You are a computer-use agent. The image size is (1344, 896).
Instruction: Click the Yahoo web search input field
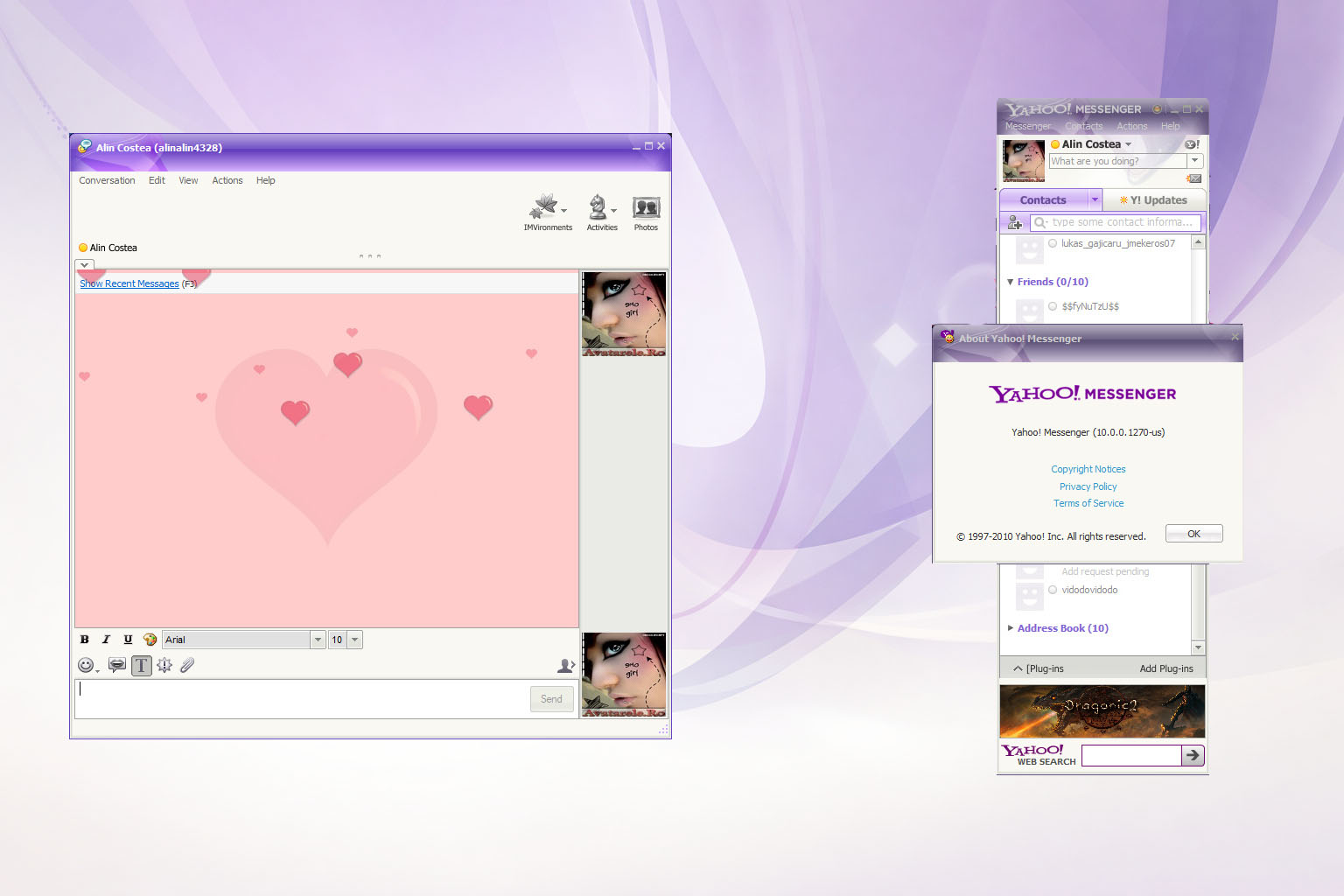[x=1131, y=755]
